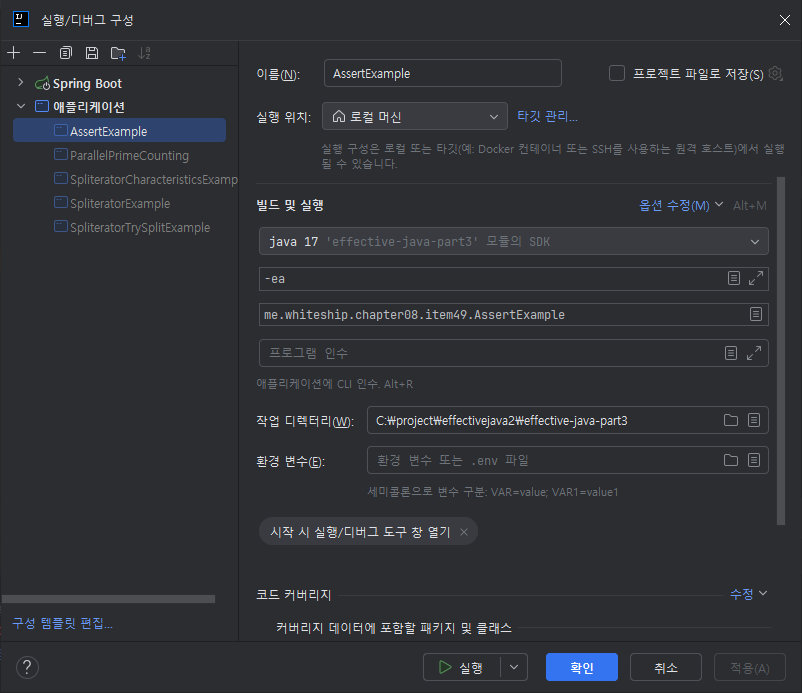Click the remove configuration minus icon

[39, 53]
